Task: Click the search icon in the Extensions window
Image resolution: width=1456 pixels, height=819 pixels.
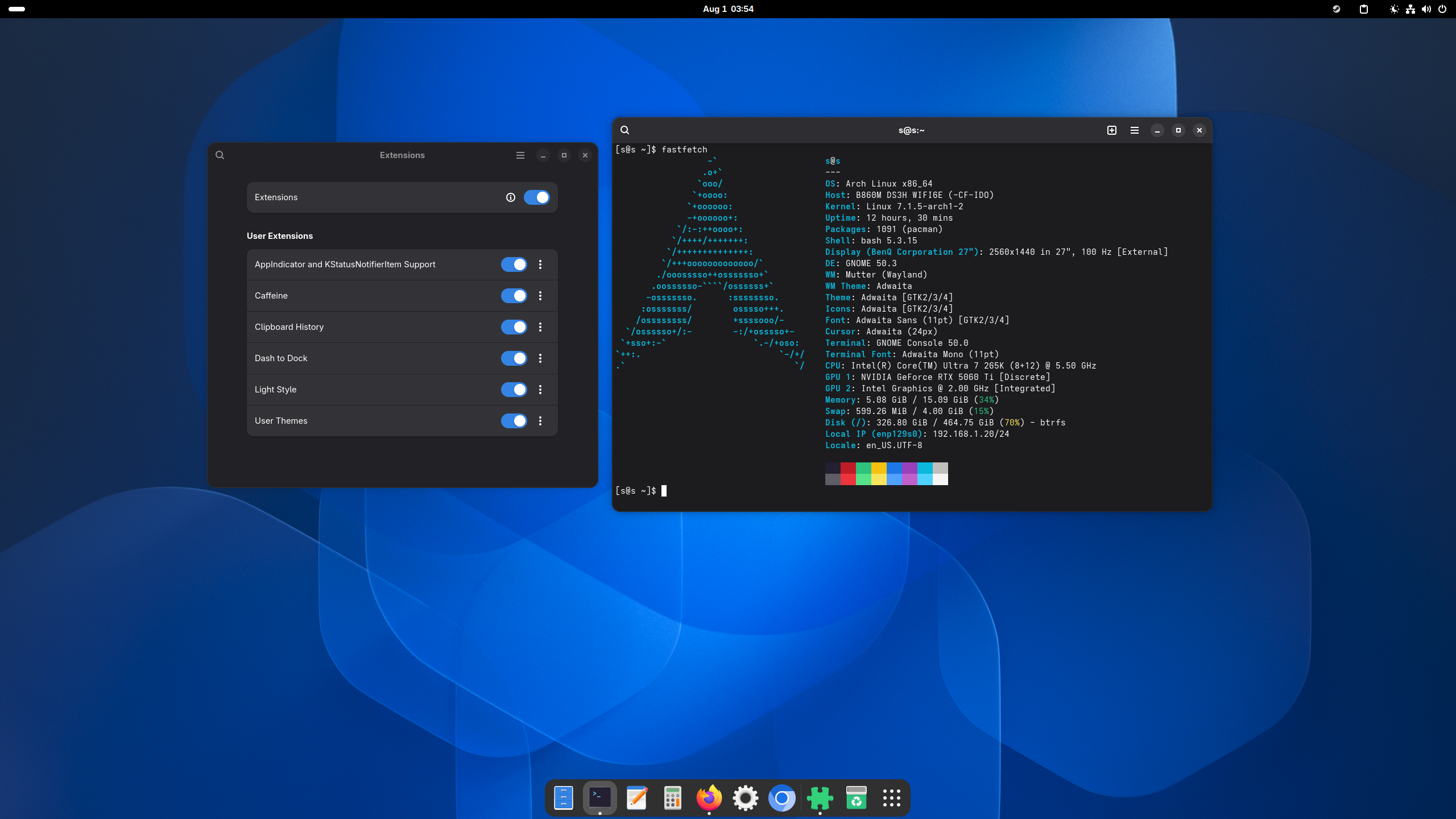Action: click(x=220, y=155)
